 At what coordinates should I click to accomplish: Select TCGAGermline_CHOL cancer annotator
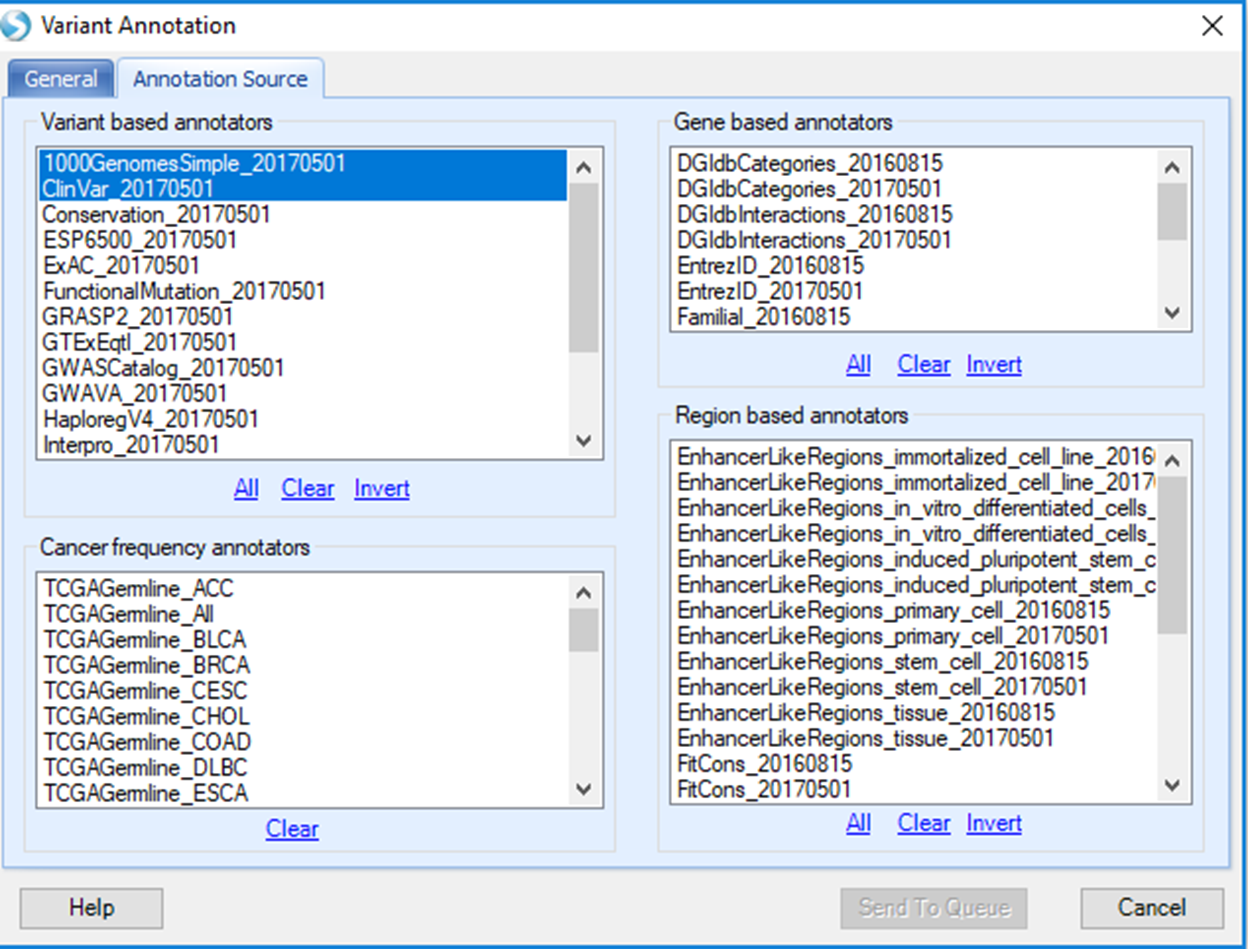303,717
